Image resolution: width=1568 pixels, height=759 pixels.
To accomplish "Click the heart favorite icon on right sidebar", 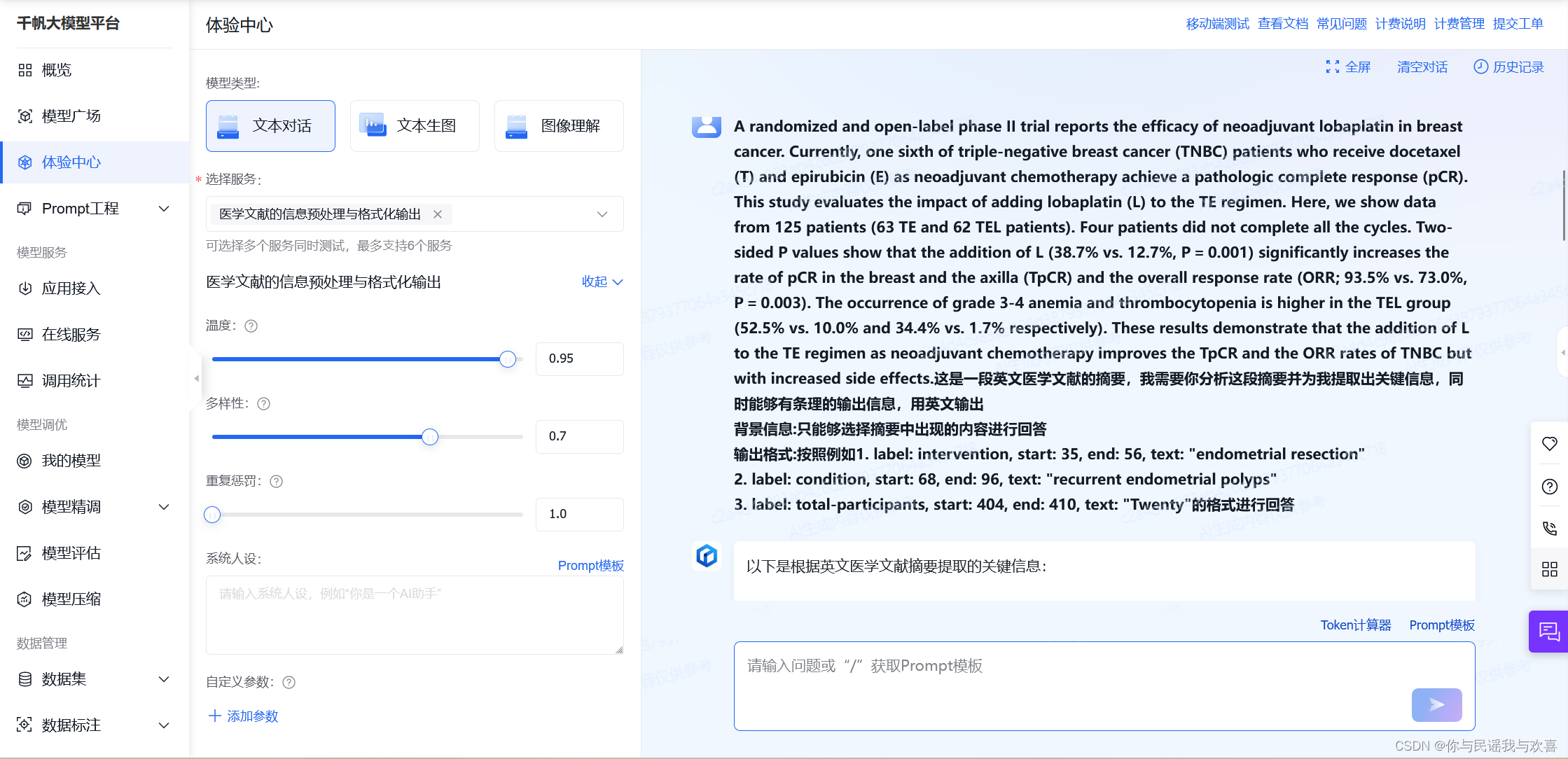I will pyautogui.click(x=1549, y=444).
